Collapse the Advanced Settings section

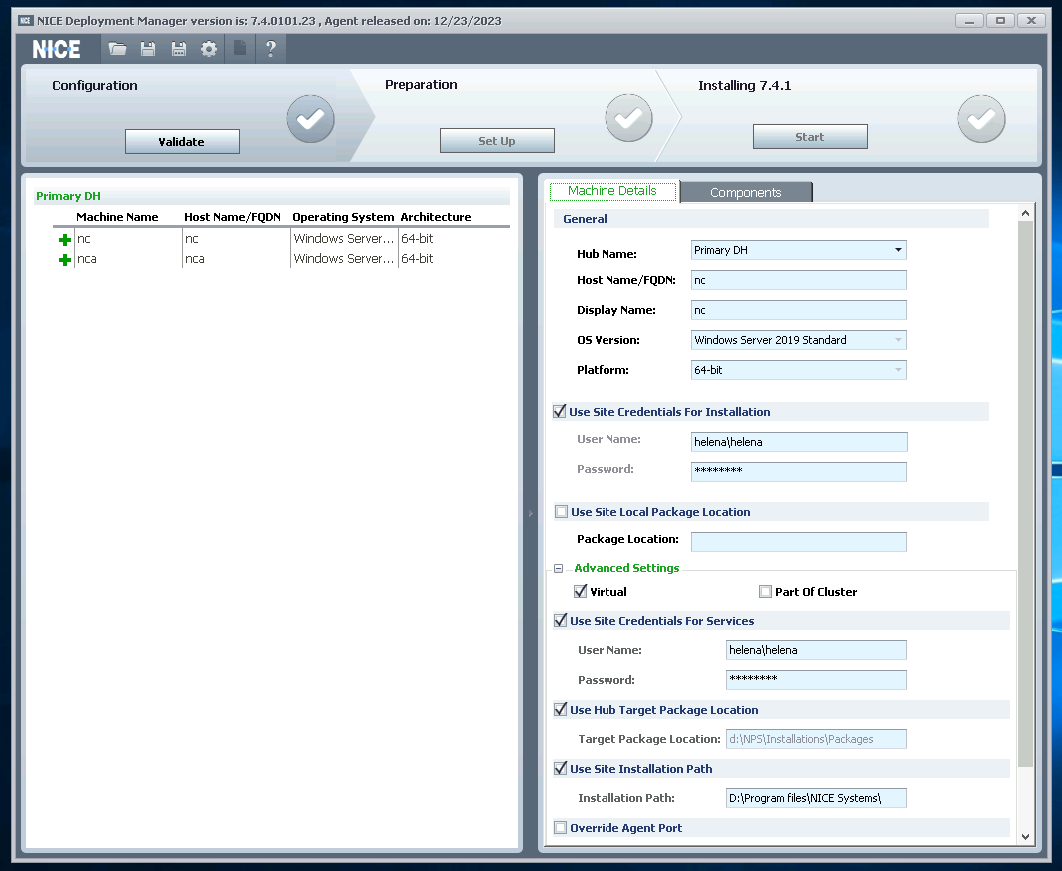pos(560,568)
